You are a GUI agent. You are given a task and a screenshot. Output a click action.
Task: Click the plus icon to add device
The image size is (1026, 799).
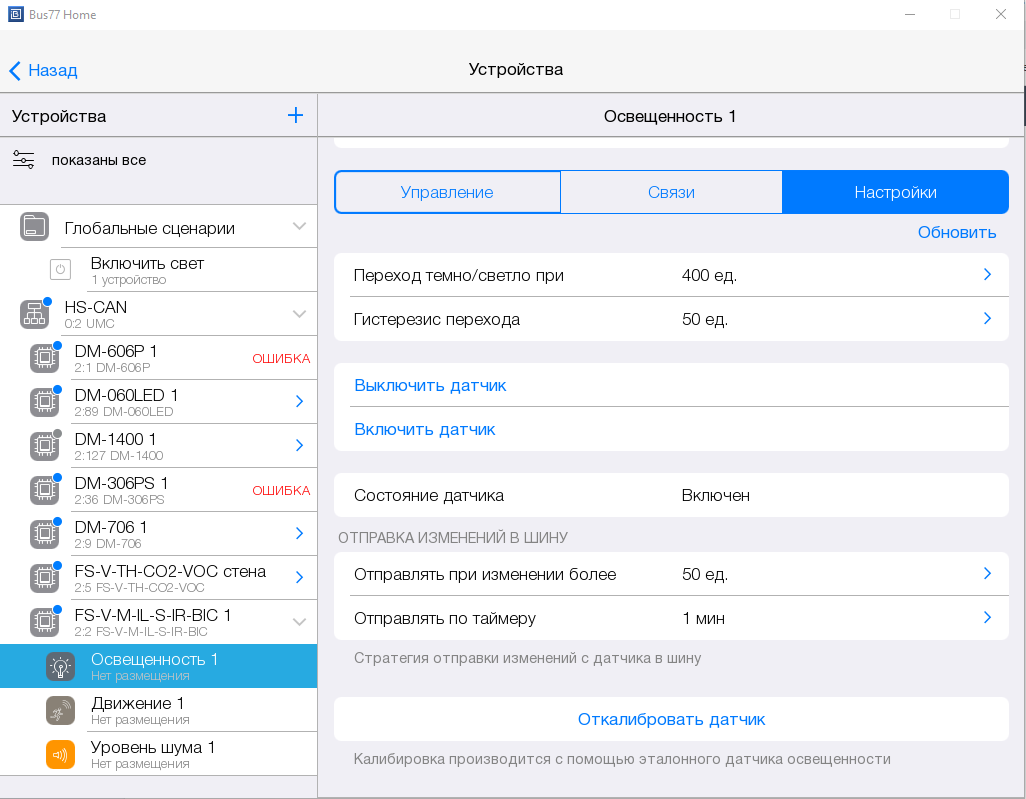(x=295, y=116)
